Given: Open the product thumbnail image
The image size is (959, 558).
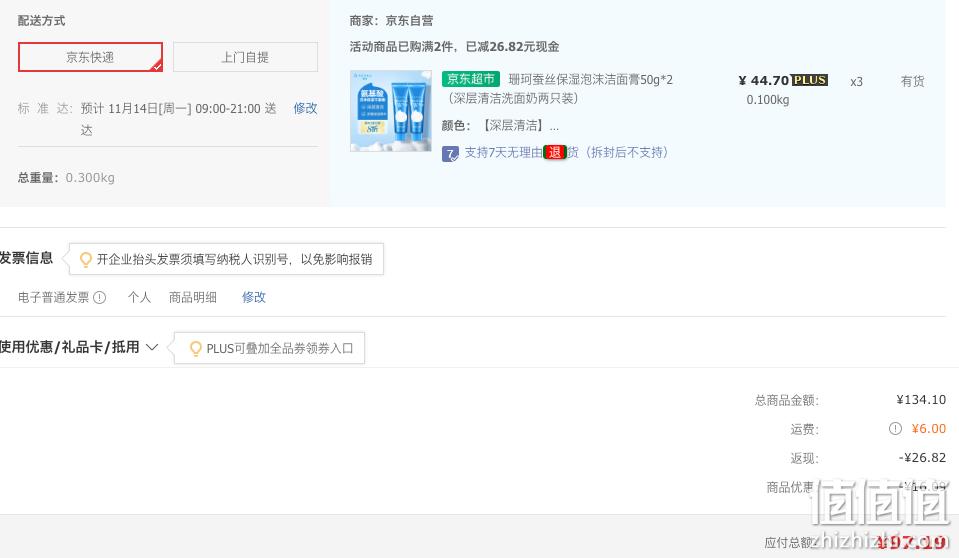Looking at the screenshot, I should pyautogui.click(x=391, y=111).
